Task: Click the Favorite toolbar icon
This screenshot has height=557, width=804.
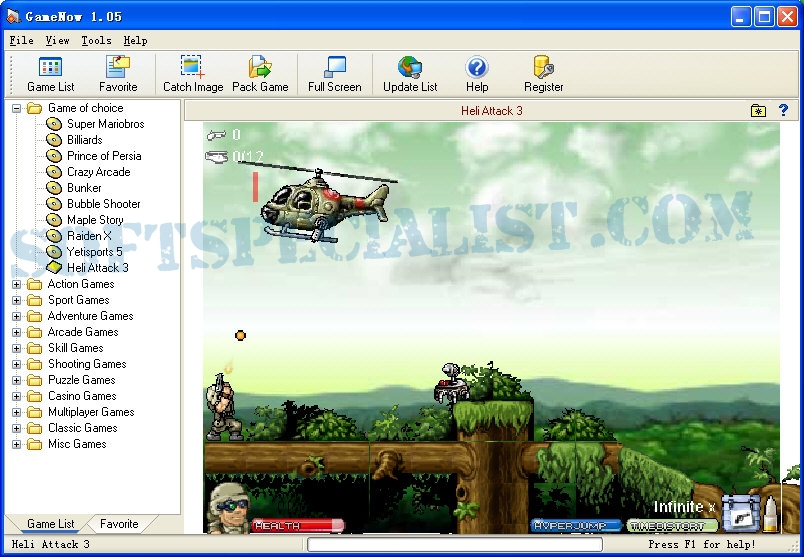Action: (x=118, y=68)
